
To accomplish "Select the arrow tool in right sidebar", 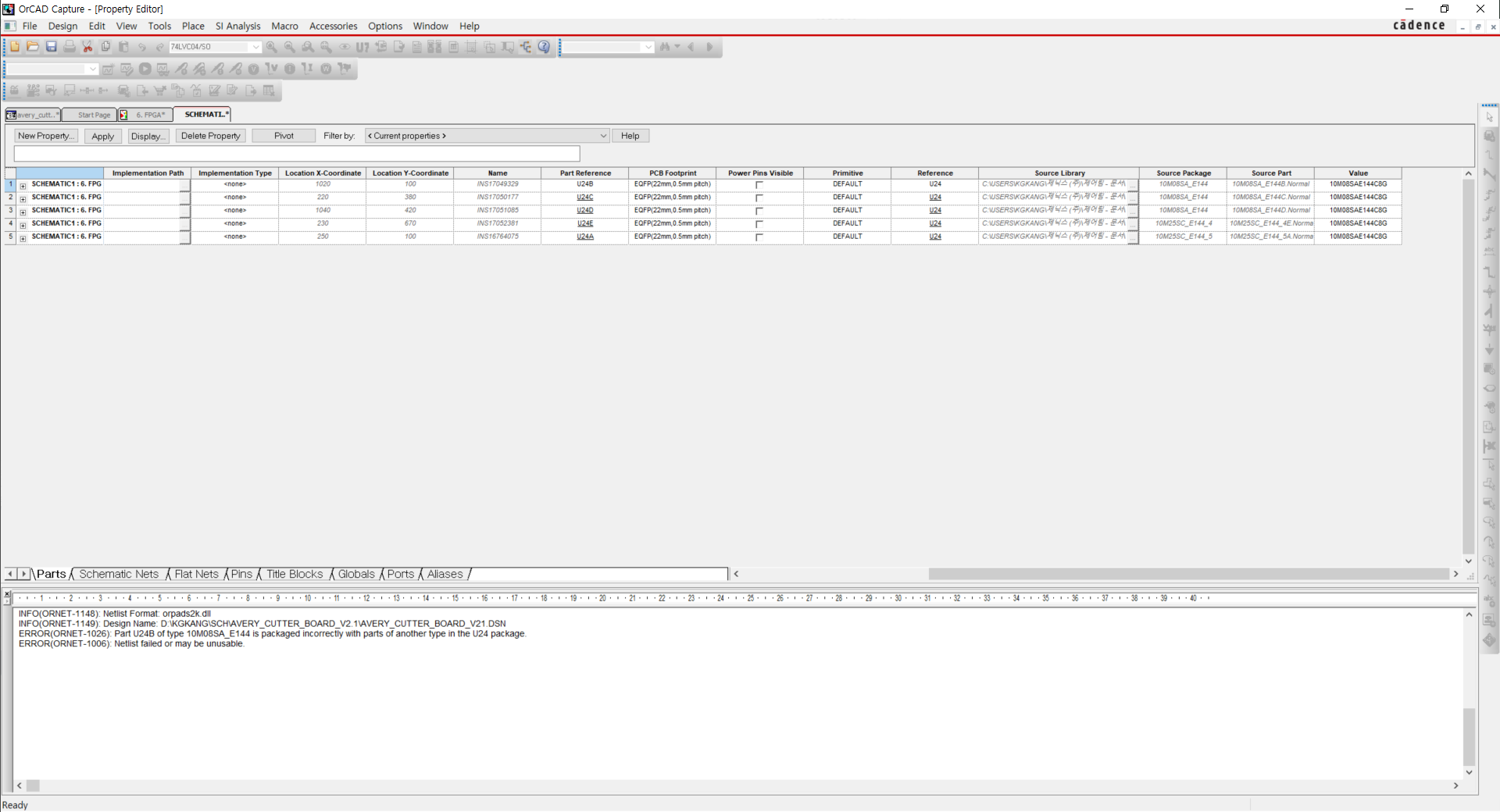I will point(1490,117).
